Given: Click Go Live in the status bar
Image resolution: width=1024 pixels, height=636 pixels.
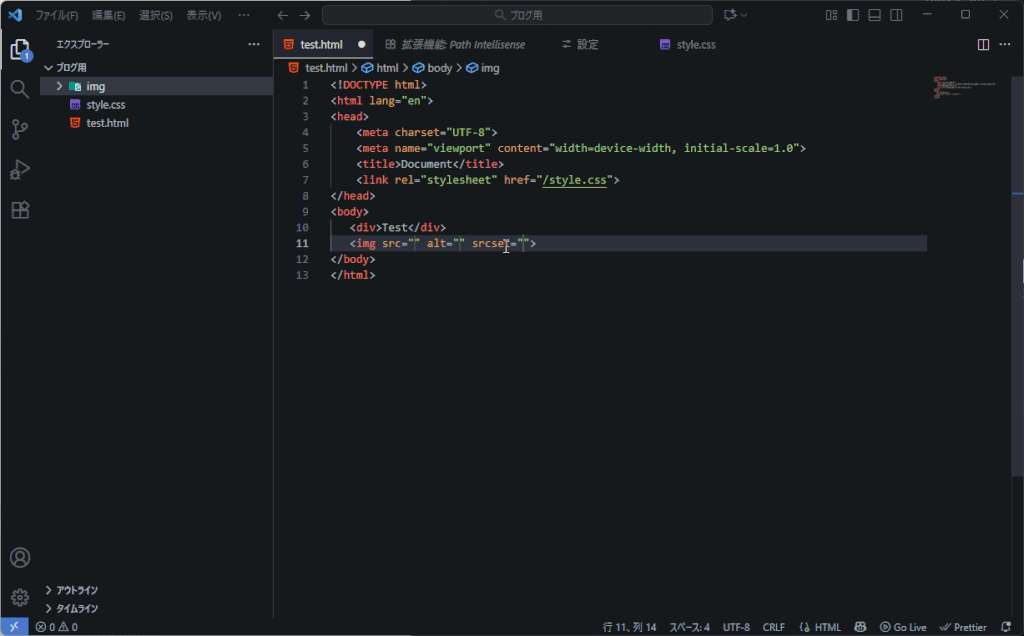Looking at the screenshot, I should pos(902,627).
